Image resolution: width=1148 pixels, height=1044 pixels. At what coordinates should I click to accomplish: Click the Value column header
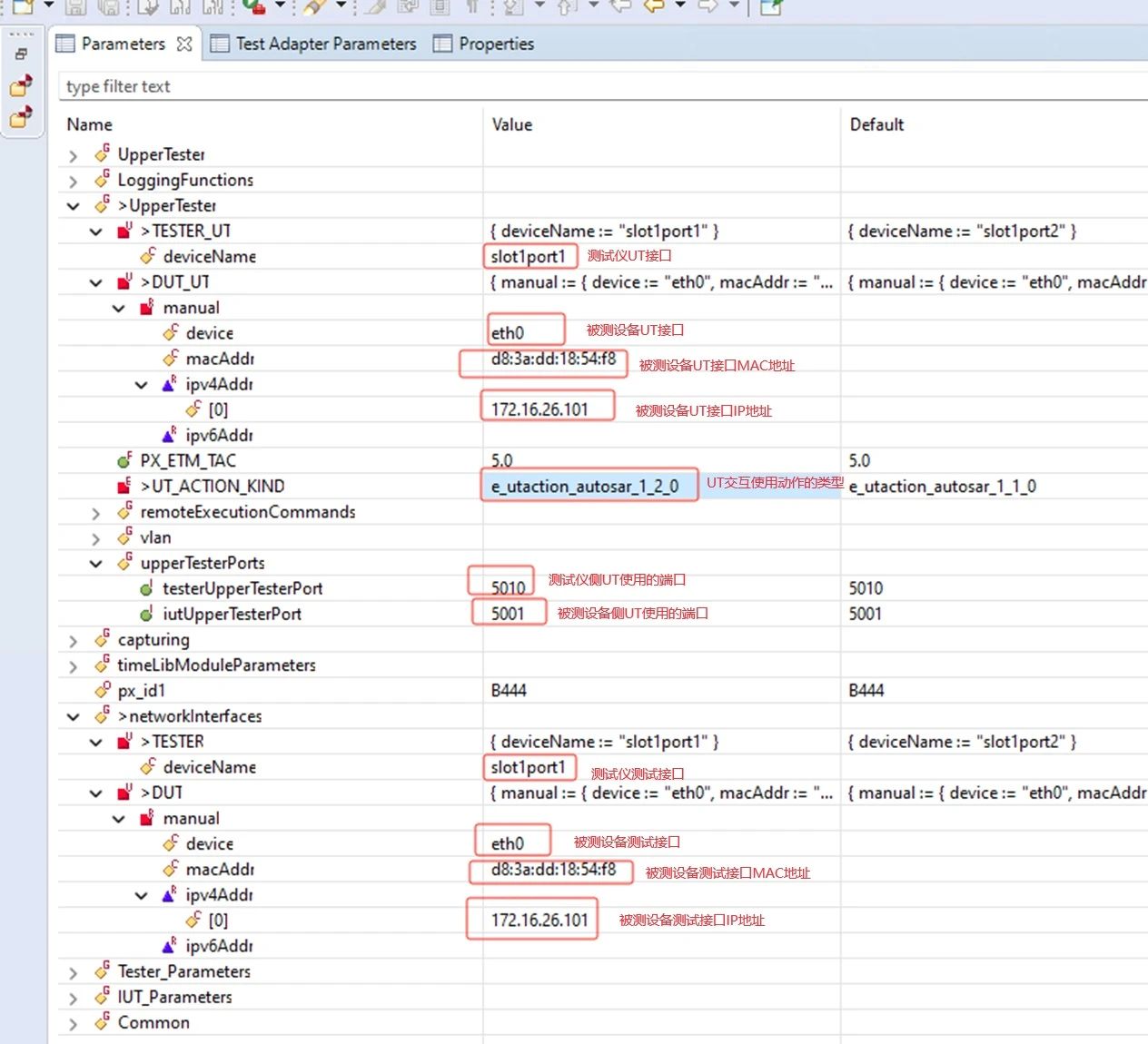click(x=512, y=124)
